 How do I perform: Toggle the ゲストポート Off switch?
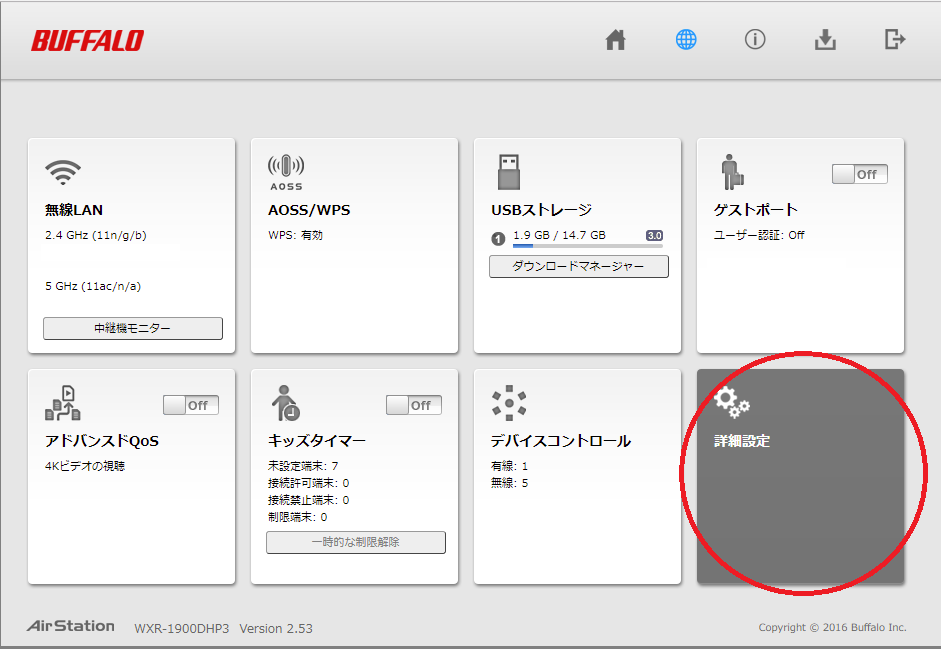(859, 174)
